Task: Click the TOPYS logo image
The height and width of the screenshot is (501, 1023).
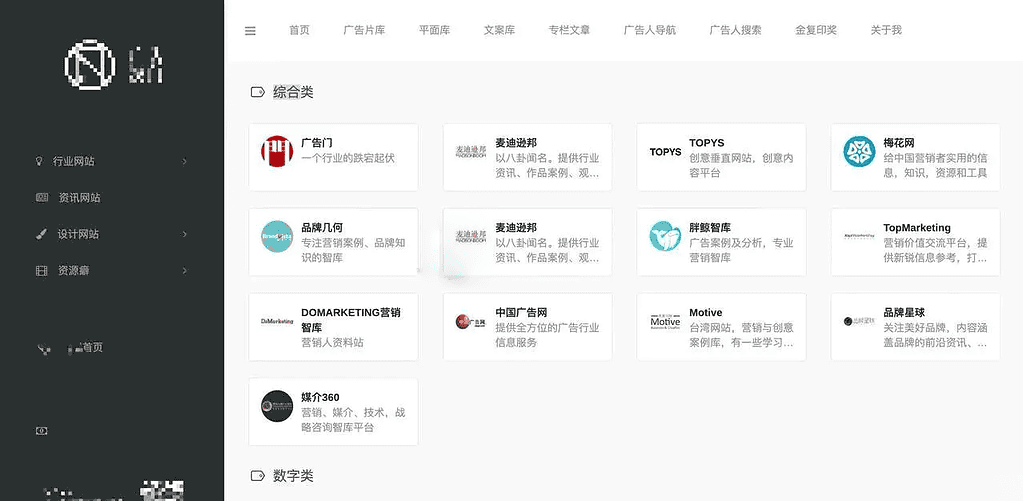Action: tap(665, 152)
